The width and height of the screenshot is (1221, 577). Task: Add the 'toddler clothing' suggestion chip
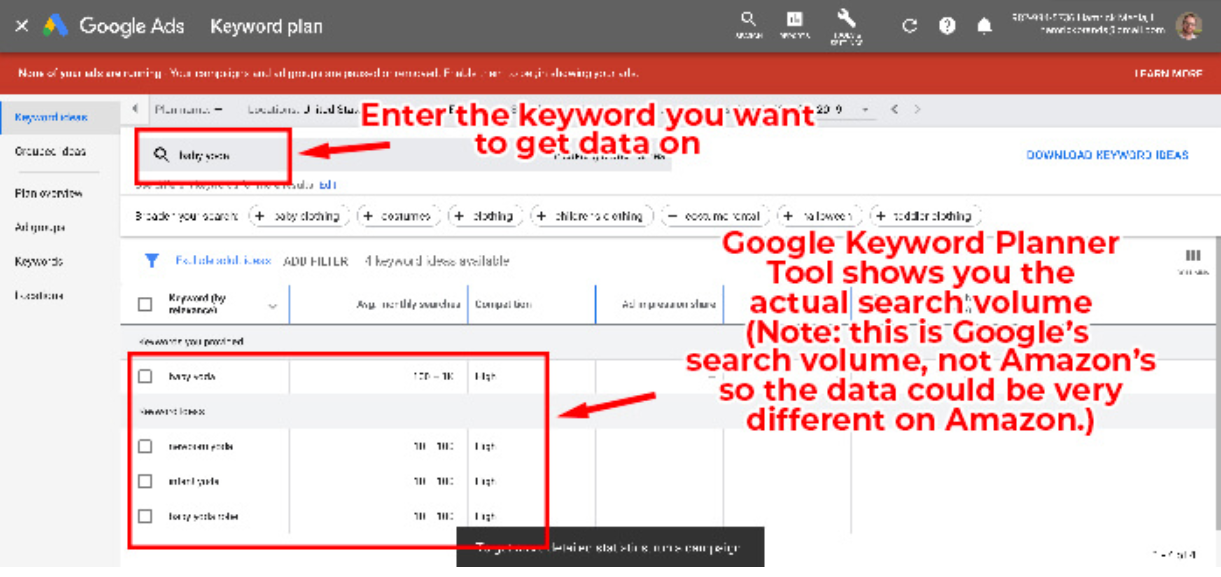(926, 215)
